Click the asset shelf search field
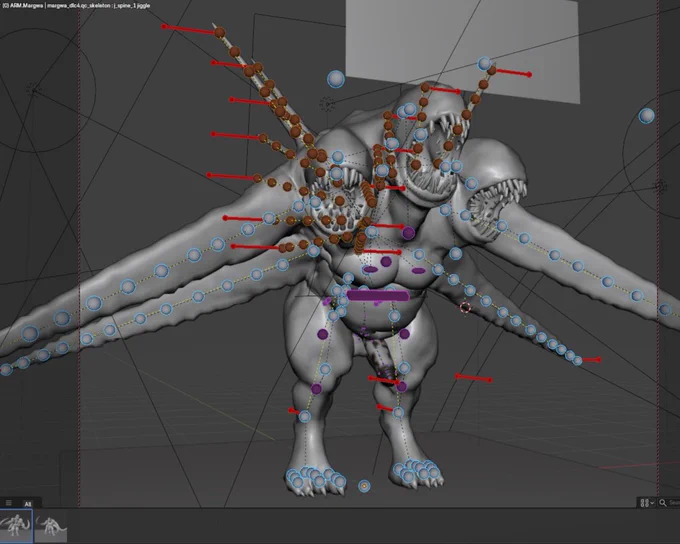Viewport: 680px width, 544px height. pyautogui.click(x=669, y=503)
